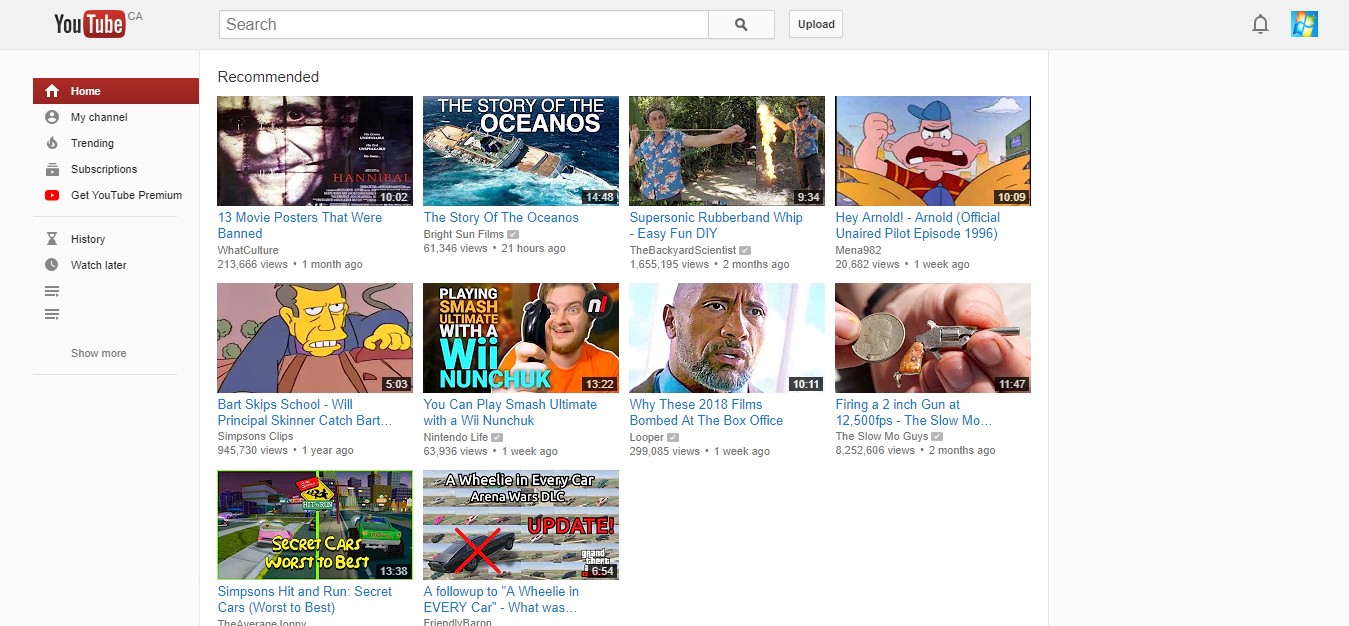Focus the Search input field
Image resolution: width=1349 pixels, height=626 pixels.
pos(464,25)
